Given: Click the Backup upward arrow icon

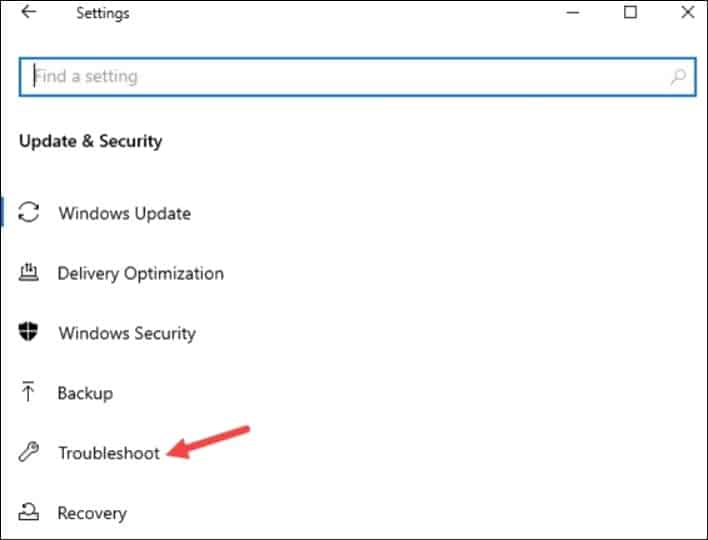Looking at the screenshot, I should [x=28, y=391].
